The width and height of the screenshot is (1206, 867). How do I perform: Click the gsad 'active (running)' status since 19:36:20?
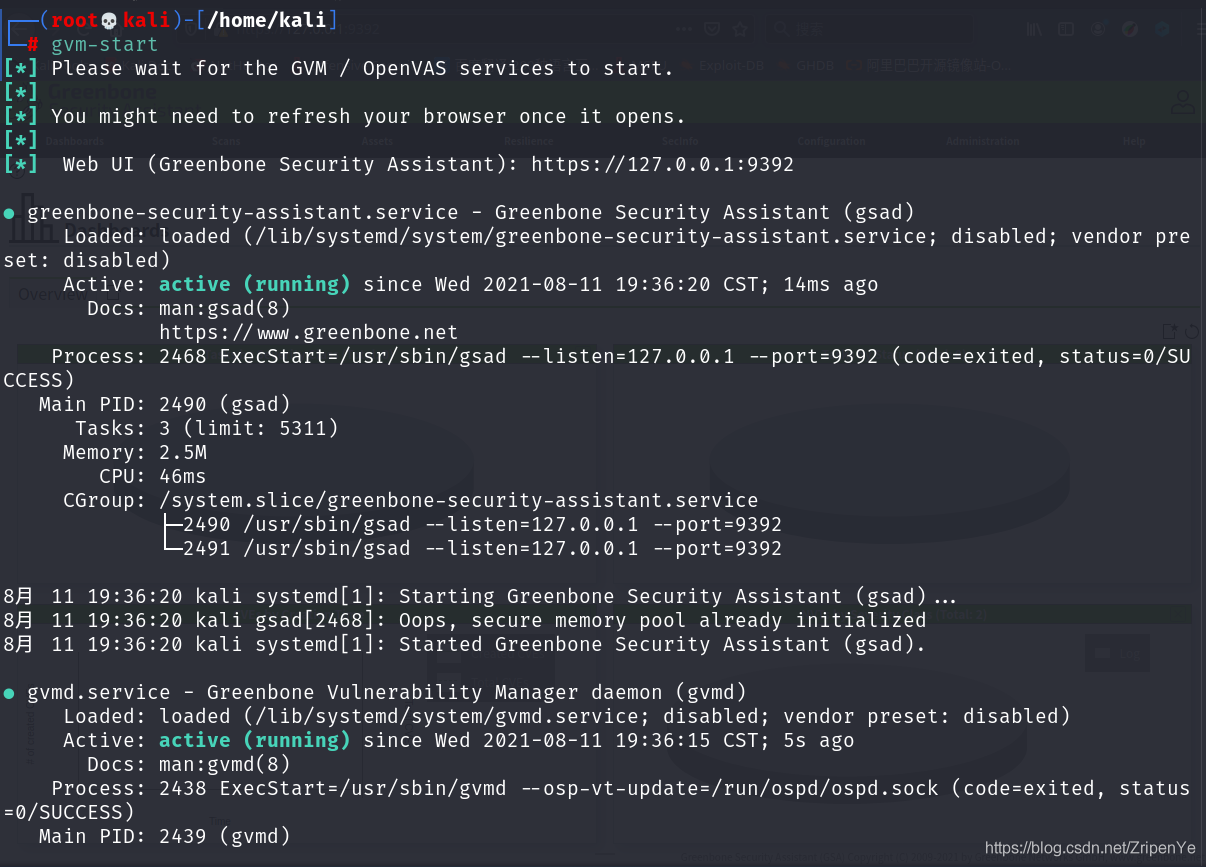pos(255,284)
